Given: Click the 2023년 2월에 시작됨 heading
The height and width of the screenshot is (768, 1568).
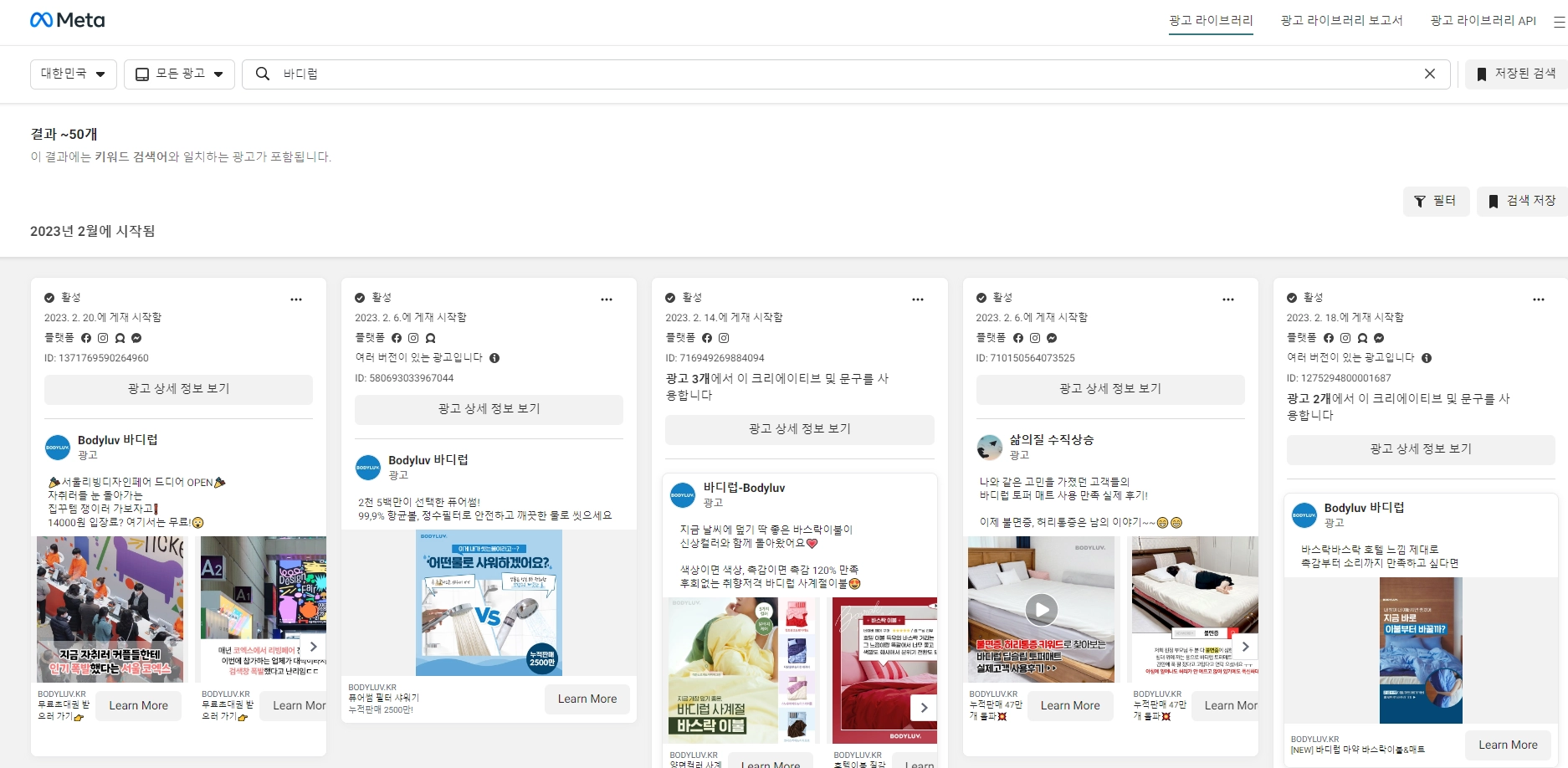Looking at the screenshot, I should 93,231.
